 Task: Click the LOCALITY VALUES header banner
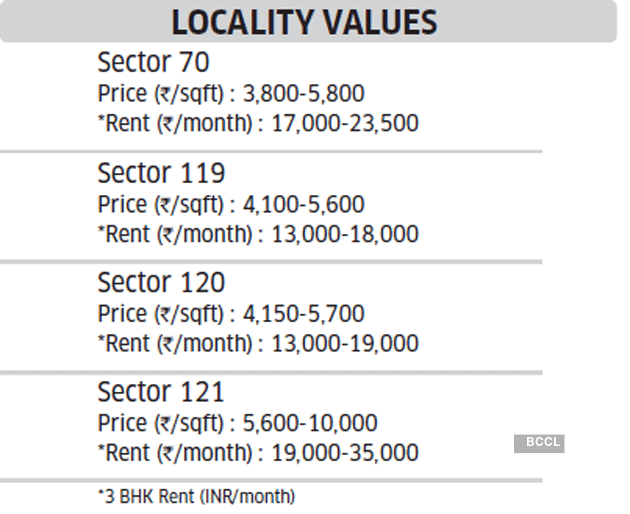305,22
